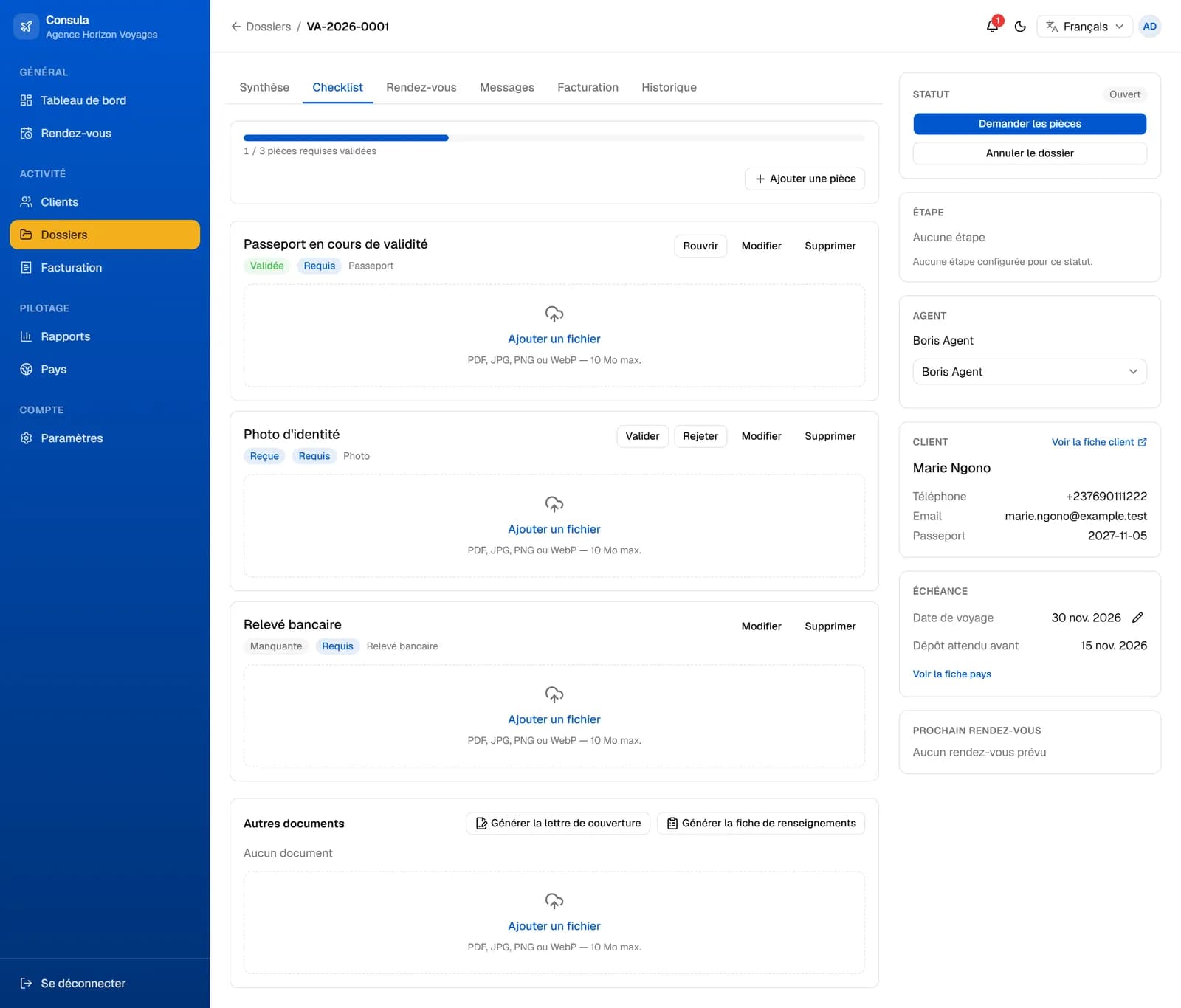Screen dimensions: 1181x1008
Task: Click the back arrow beside Dossiers breadcrumb
Action: (x=236, y=27)
